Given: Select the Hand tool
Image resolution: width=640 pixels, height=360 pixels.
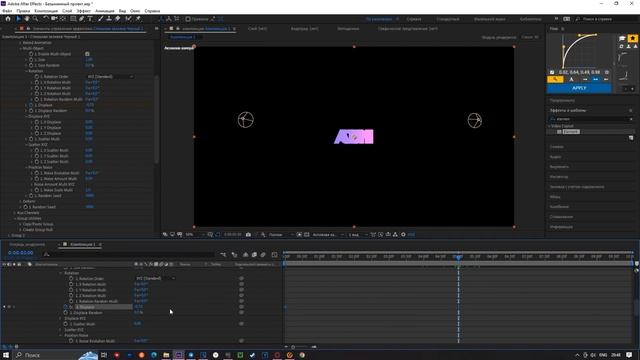Looking at the screenshot, I should point(27,19).
